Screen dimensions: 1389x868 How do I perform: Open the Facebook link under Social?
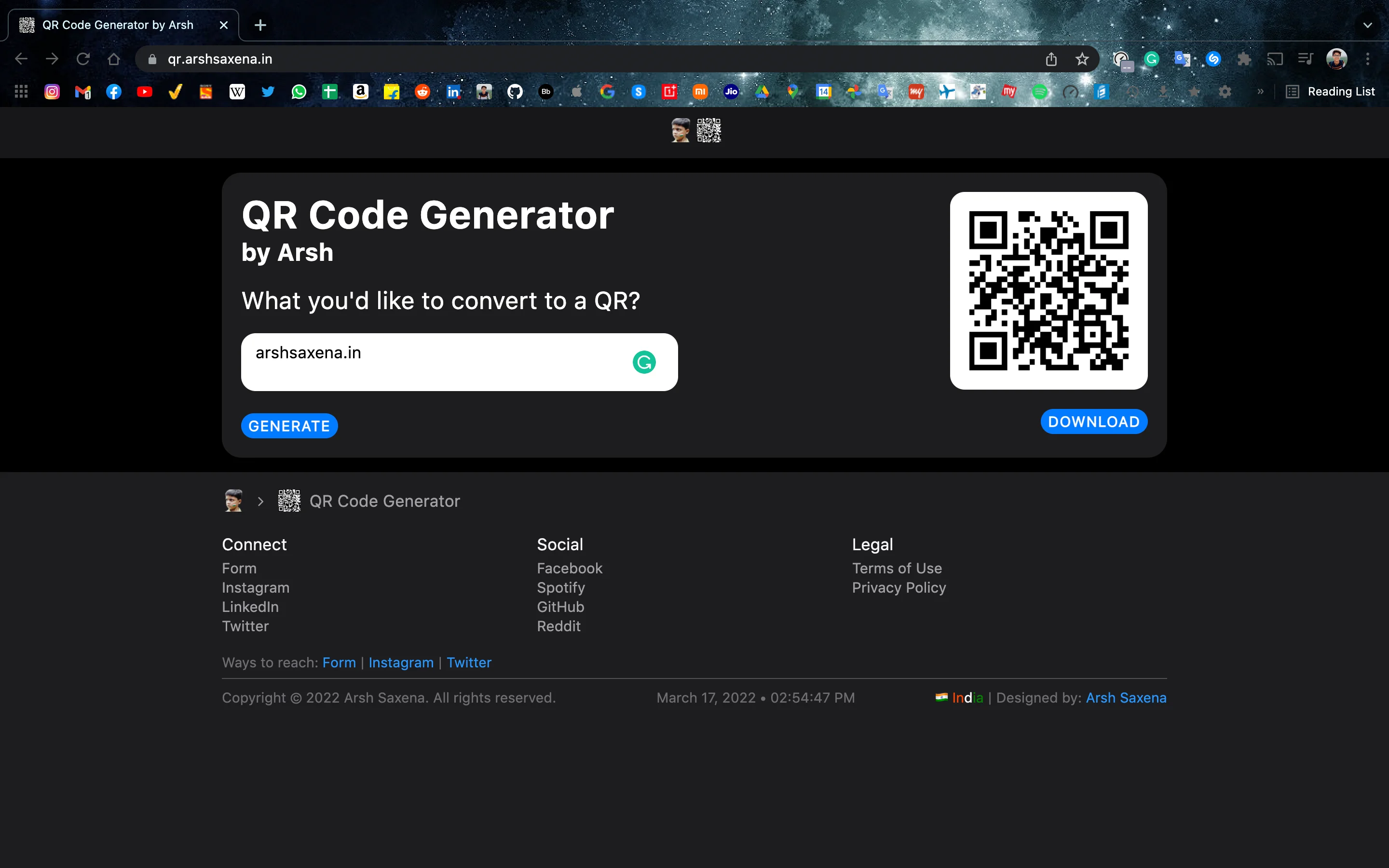pos(570,569)
